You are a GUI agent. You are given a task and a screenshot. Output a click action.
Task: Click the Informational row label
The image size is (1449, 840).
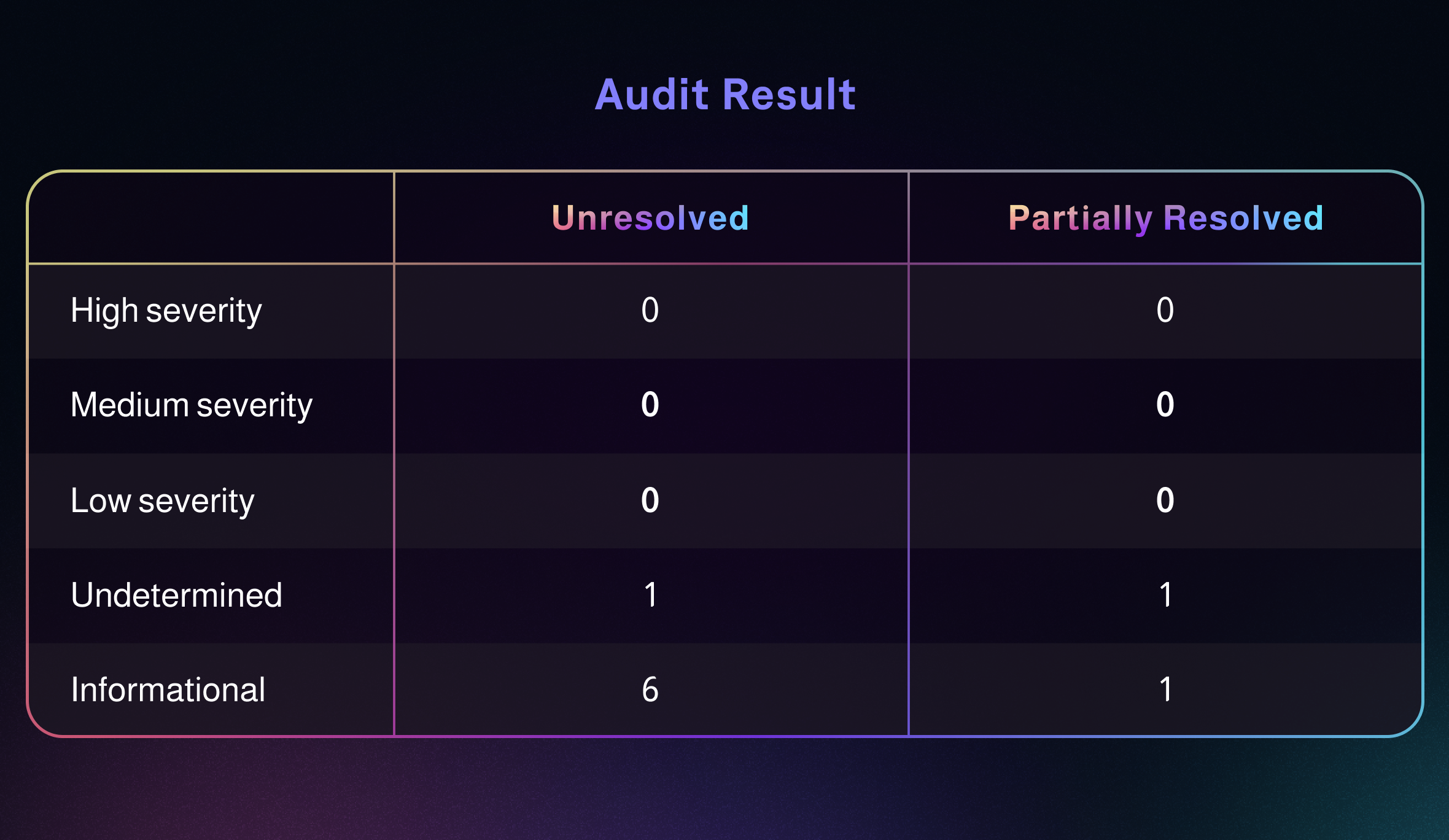tap(168, 690)
